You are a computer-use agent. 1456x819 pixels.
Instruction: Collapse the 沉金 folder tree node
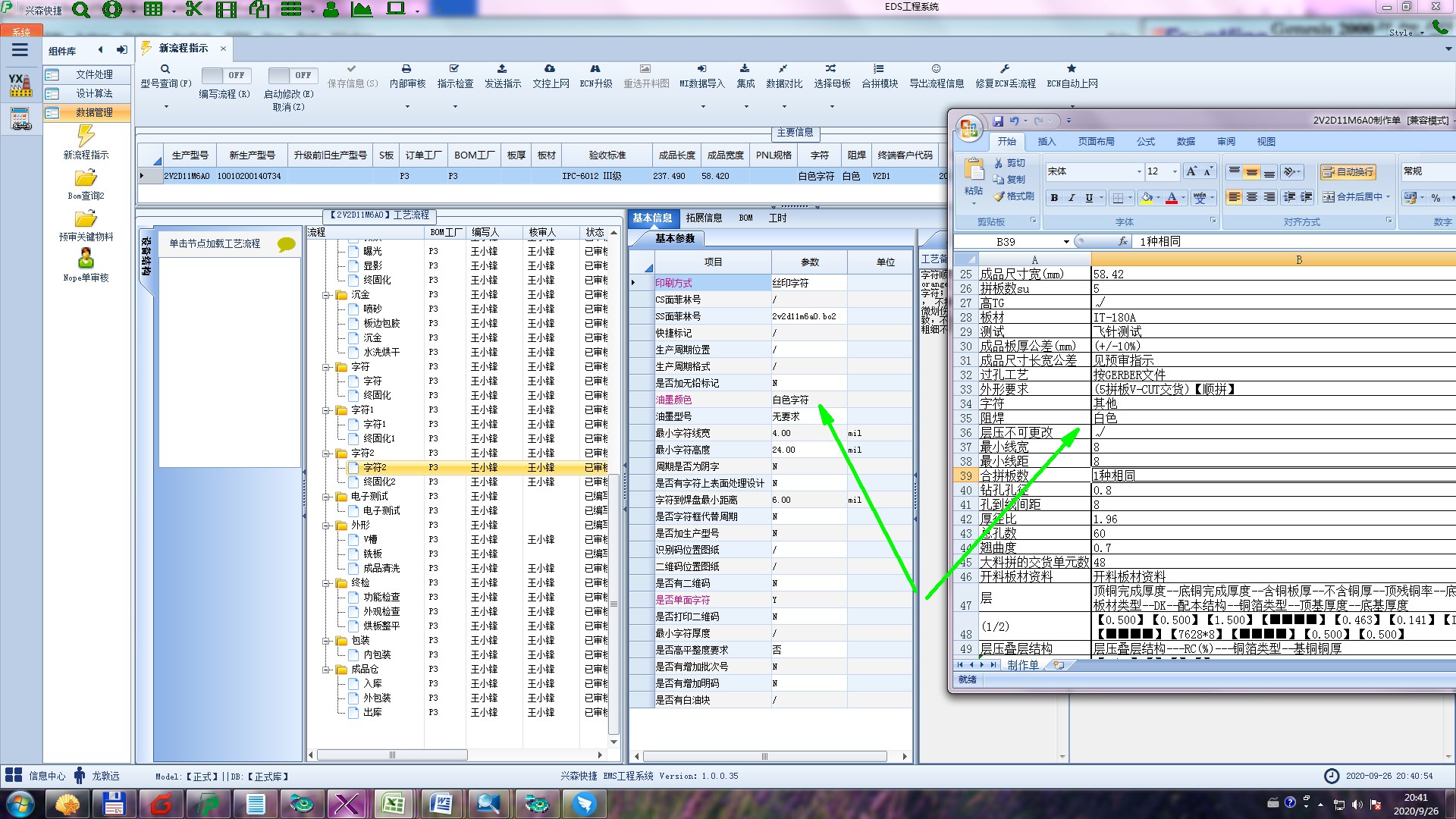click(326, 295)
